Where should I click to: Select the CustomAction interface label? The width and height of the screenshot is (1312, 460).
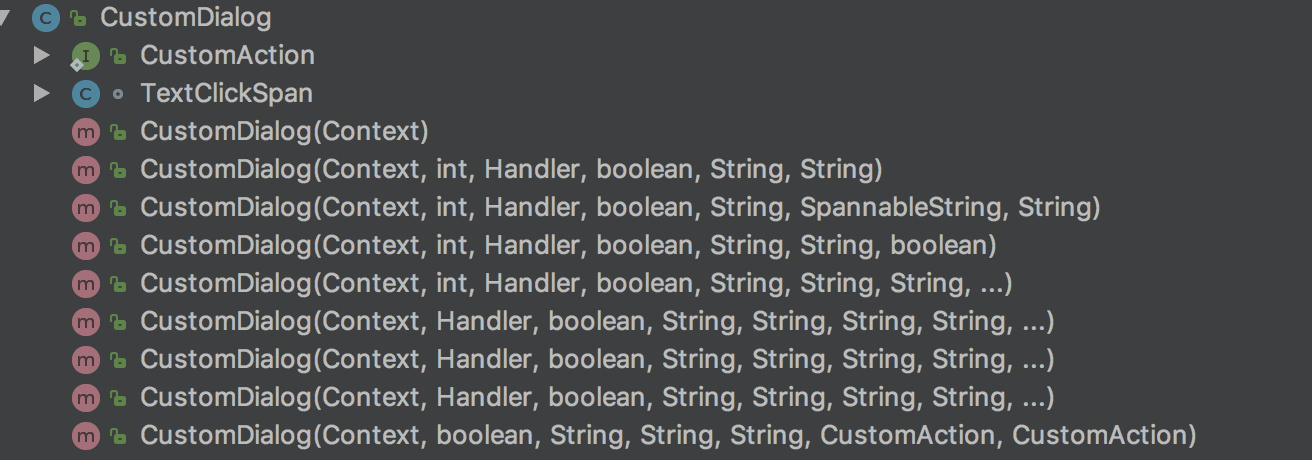coord(227,55)
